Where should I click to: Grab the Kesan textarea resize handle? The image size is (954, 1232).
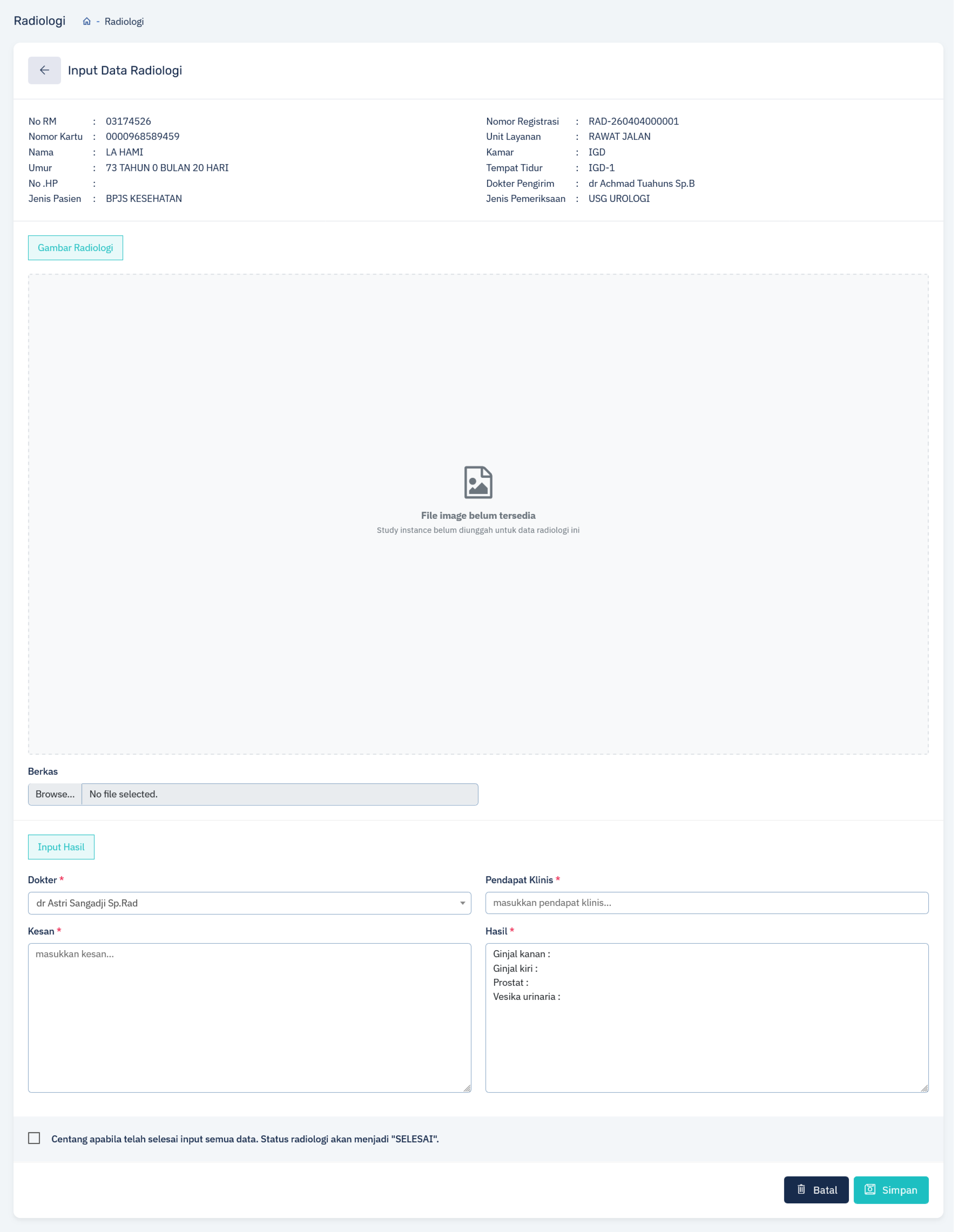(x=467, y=1088)
